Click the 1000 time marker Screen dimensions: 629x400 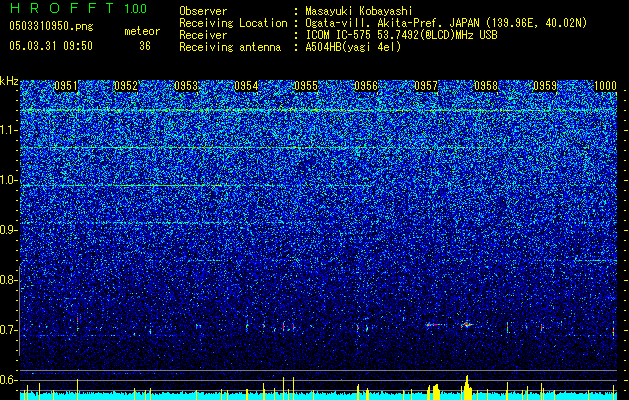click(605, 86)
